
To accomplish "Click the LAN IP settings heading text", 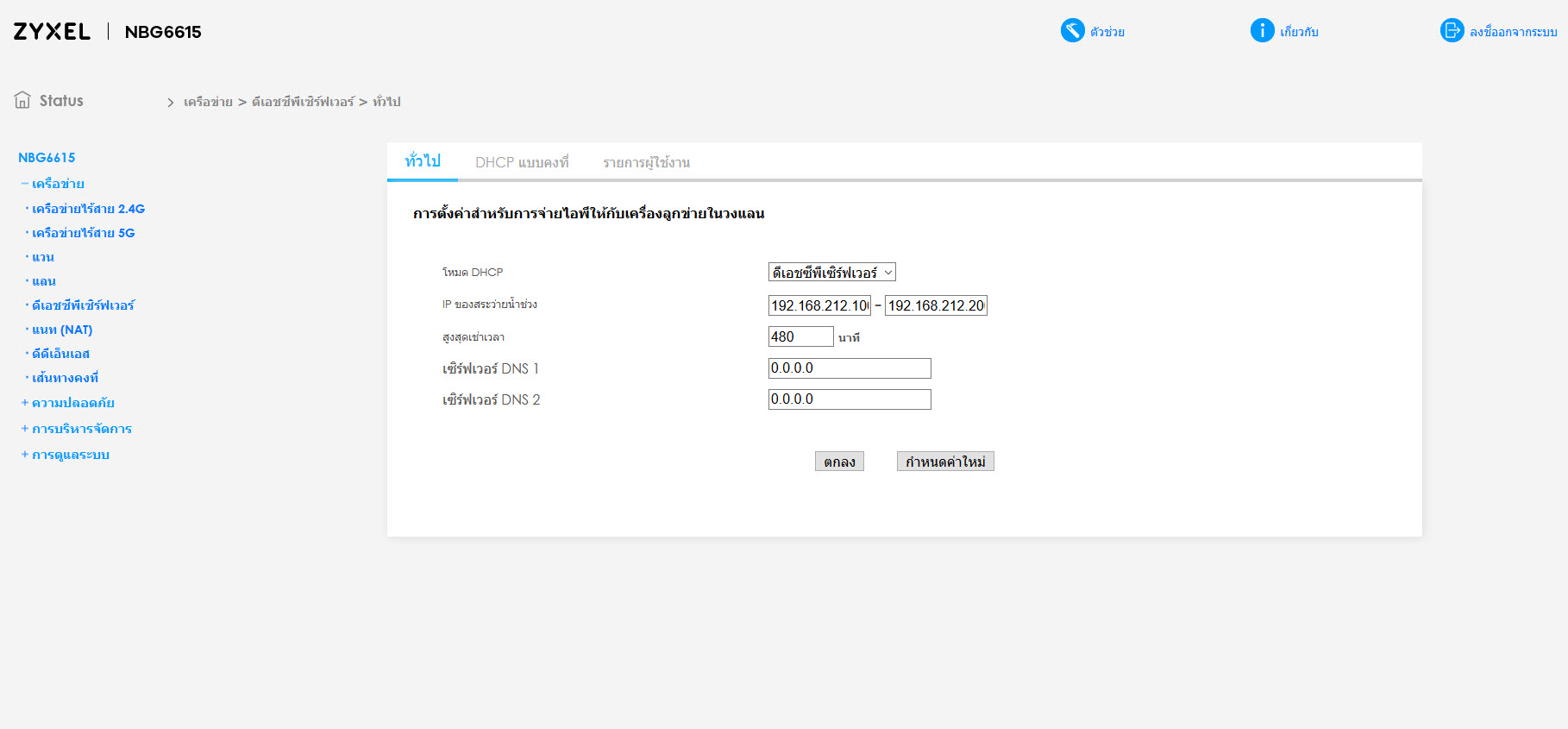I will tap(589, 213).
